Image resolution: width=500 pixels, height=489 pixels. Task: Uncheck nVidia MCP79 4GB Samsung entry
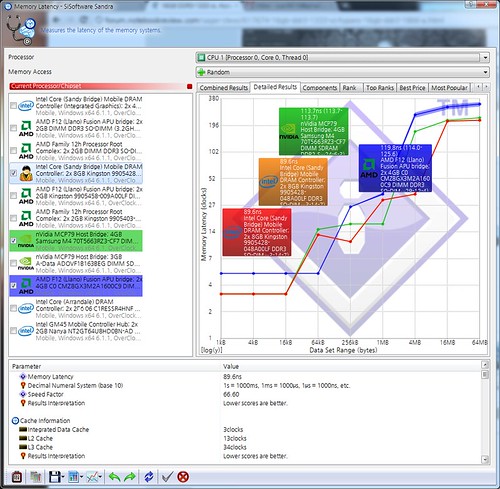point(13,240)
